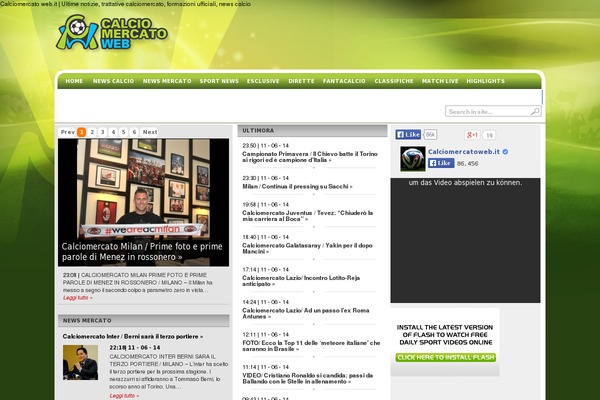
Task: Click the Google +1 button
Action: (x=473, y=135)
